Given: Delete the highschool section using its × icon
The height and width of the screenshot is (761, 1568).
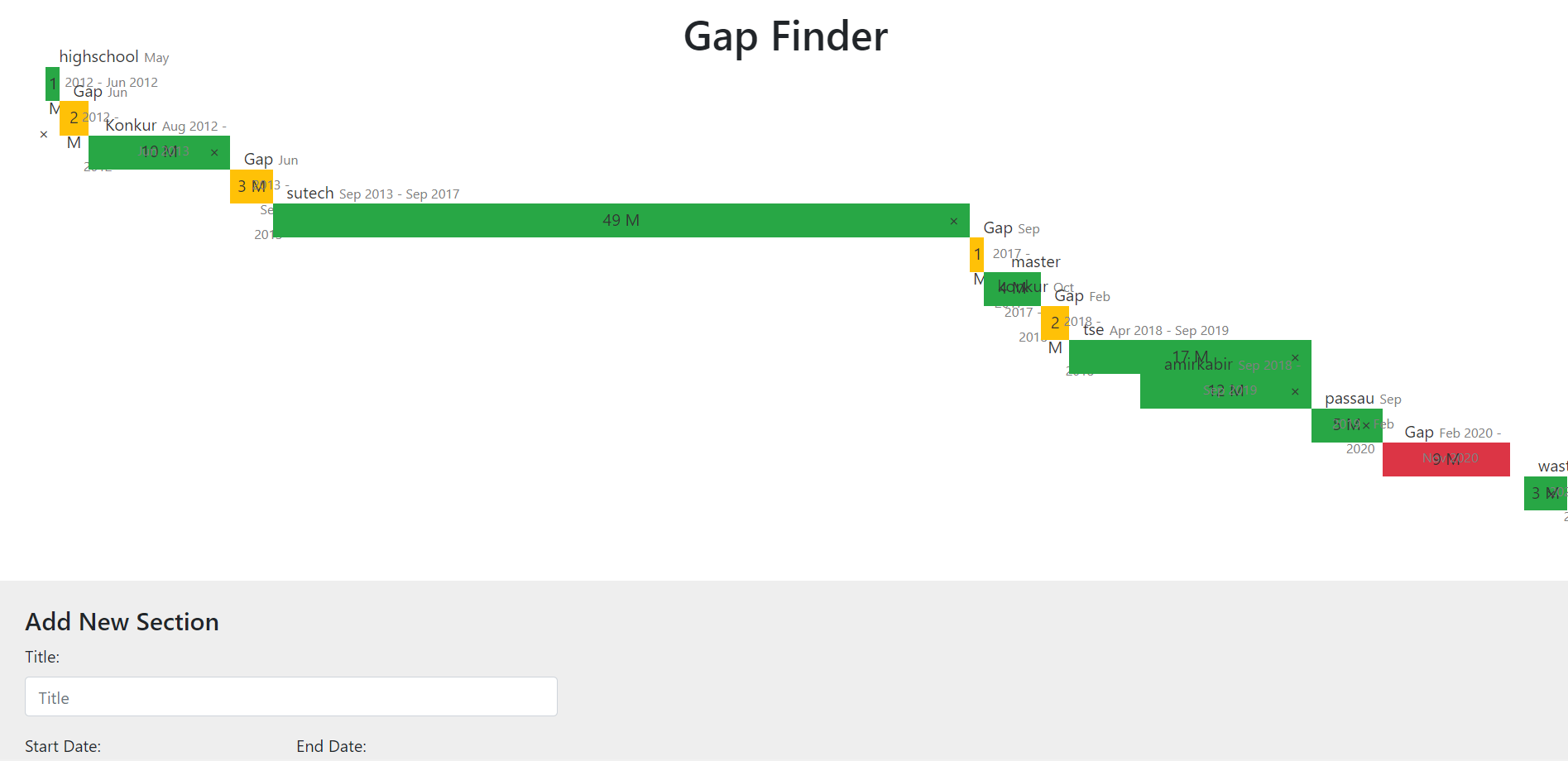Looking at the screenshot, I should 43,134.
